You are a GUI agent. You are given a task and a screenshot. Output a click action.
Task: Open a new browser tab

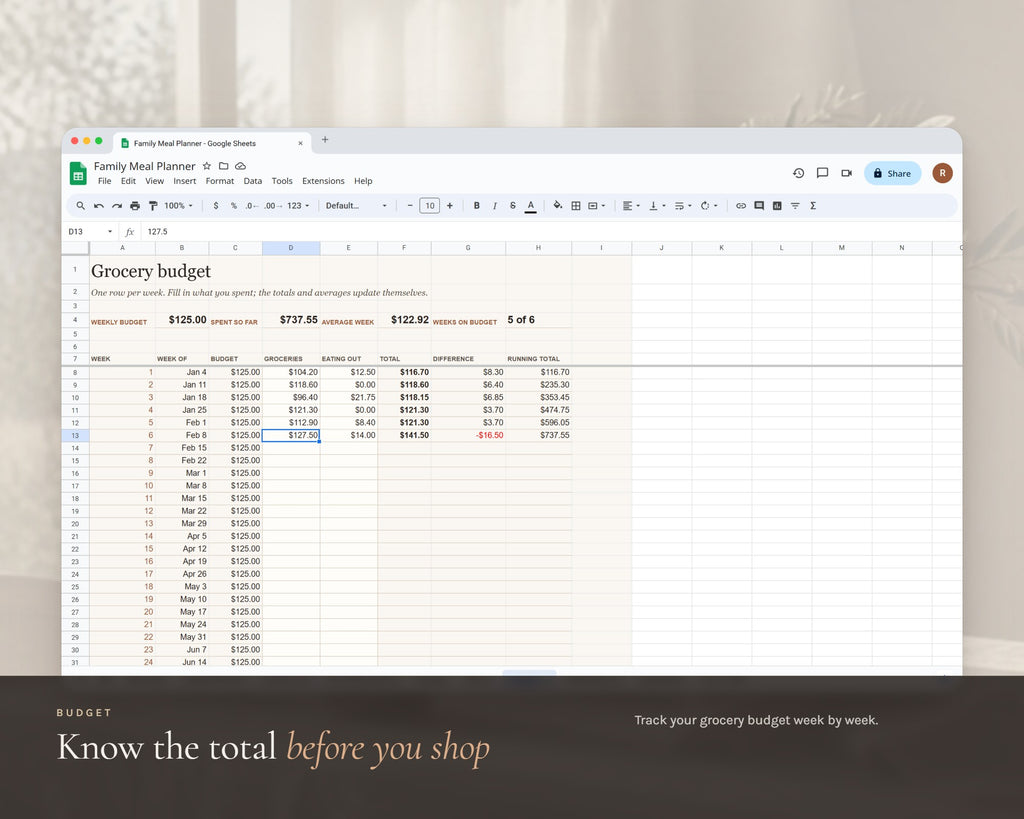pyautogui.click(x=325, y=140)
